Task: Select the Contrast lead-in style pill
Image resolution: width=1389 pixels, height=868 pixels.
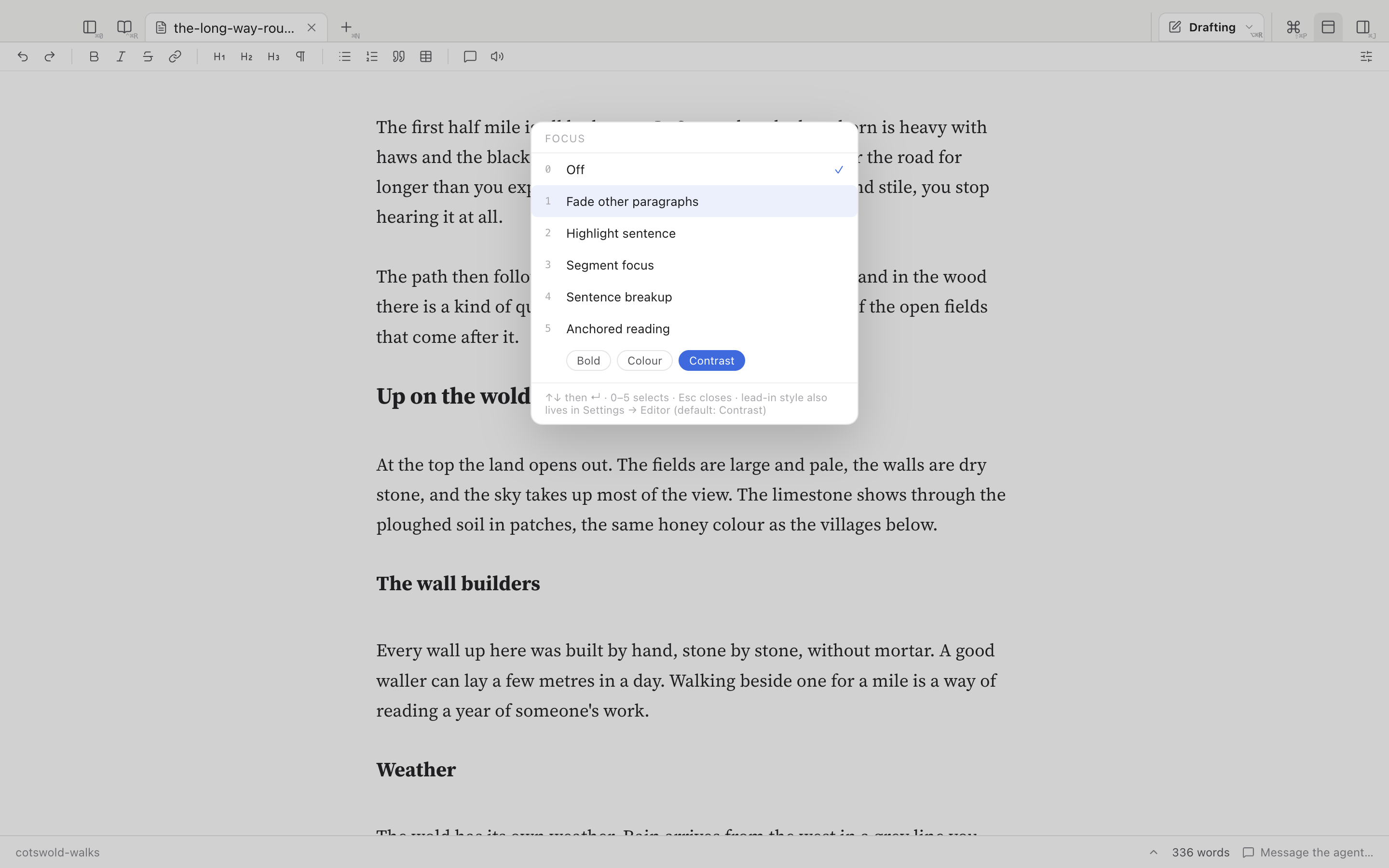Action: tap(712, 361)
